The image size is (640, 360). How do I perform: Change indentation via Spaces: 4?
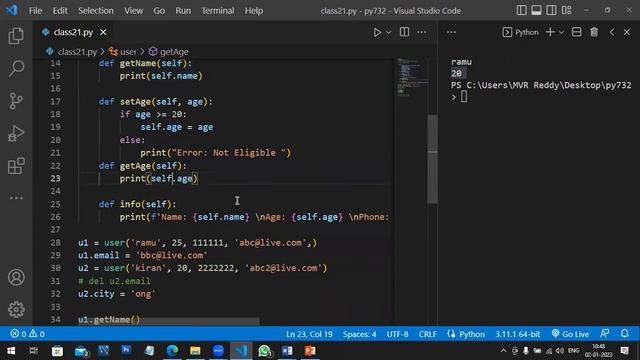[x=359, y=334]
